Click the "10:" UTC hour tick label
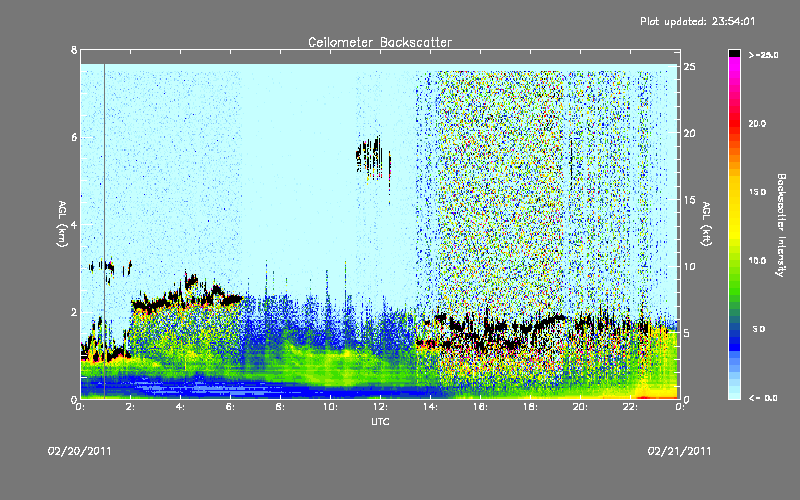This screenshot has height=500, width=800. click(x=330, y=407)
